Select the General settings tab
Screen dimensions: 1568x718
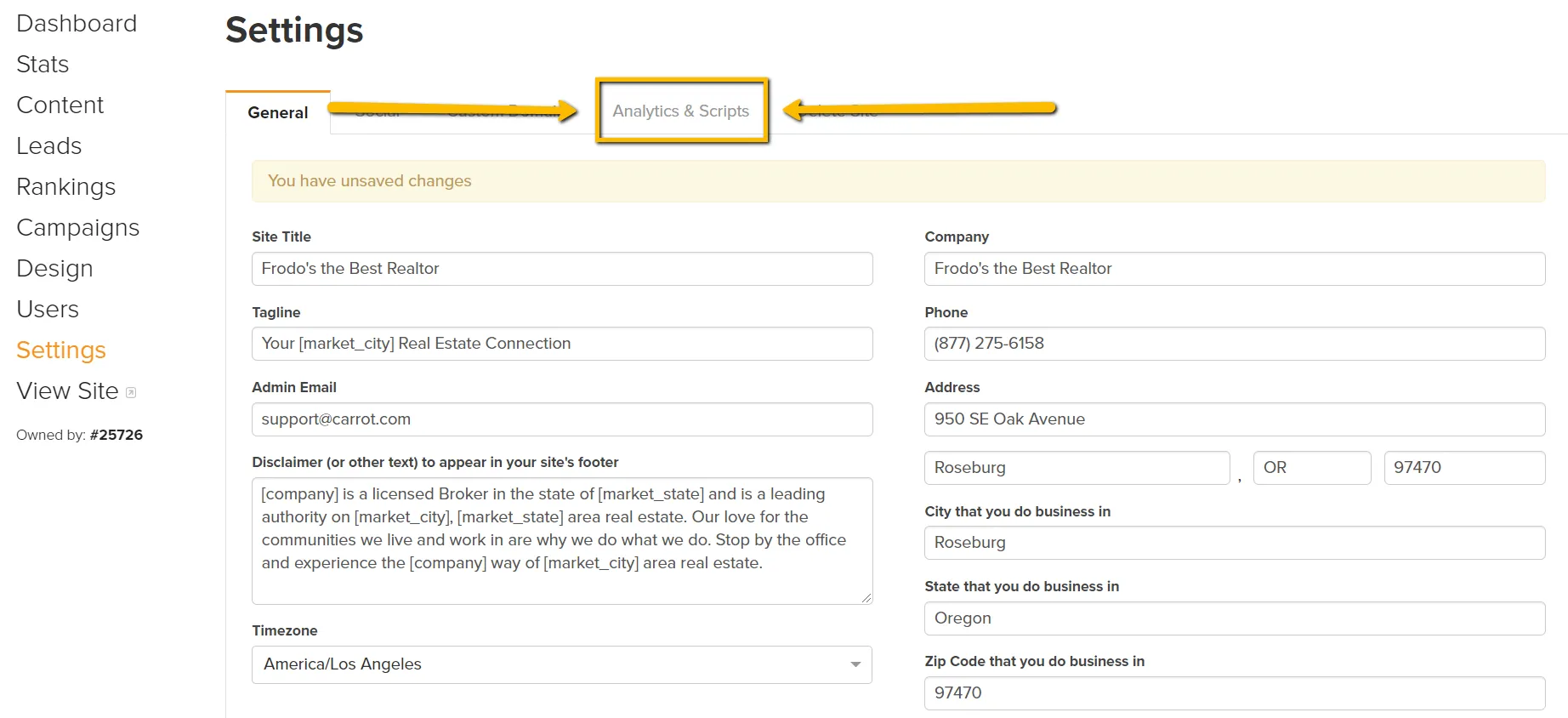coord(277,113)
